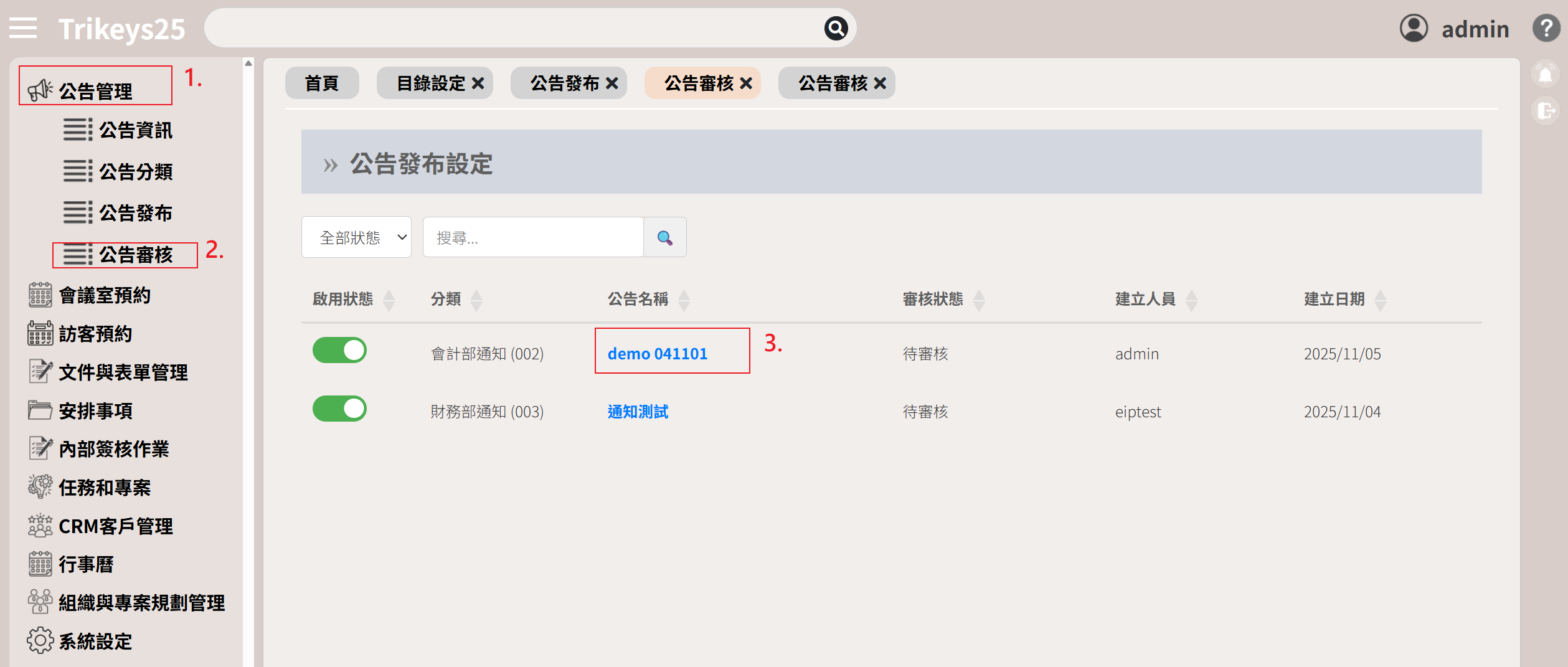1568x667 pixels.
Task: Click the hamburger menu icon
Action: point(23,28)
